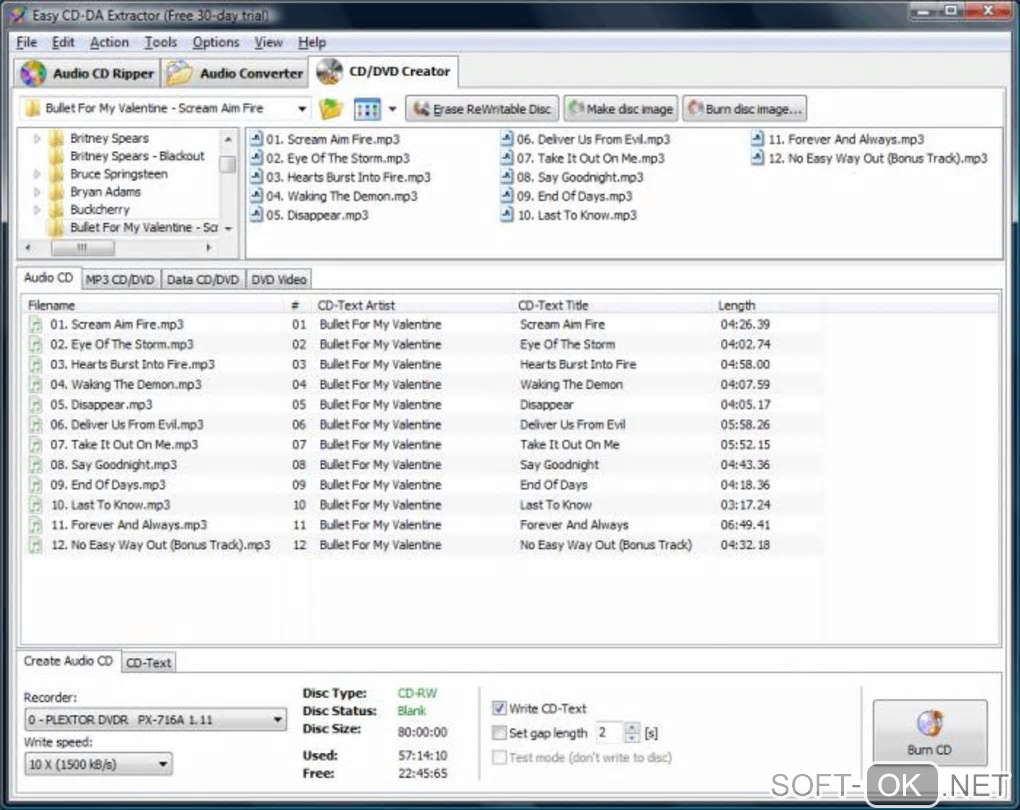
Task: Click the Audio CD Ripper disc icon
Action: pyautogui.click(x=33, y=74)
